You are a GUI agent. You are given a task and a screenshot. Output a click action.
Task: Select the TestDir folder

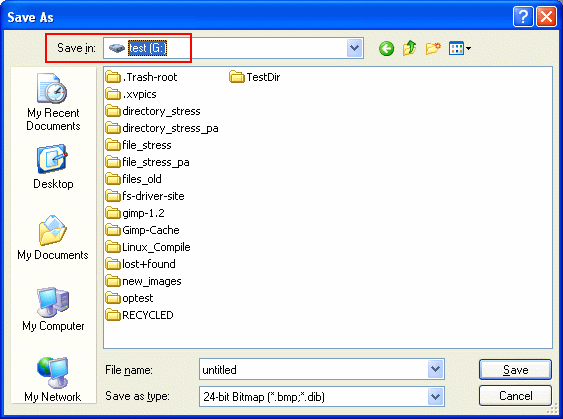255,77
